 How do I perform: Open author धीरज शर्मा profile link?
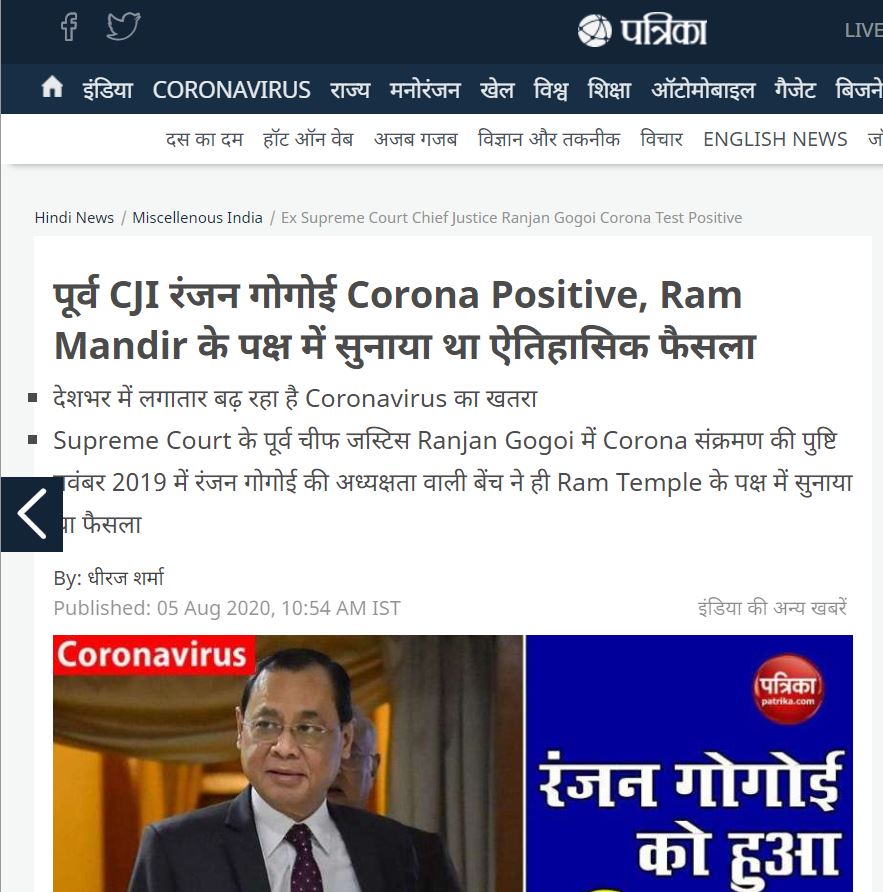pyautogui.click(x=126, y=578)
